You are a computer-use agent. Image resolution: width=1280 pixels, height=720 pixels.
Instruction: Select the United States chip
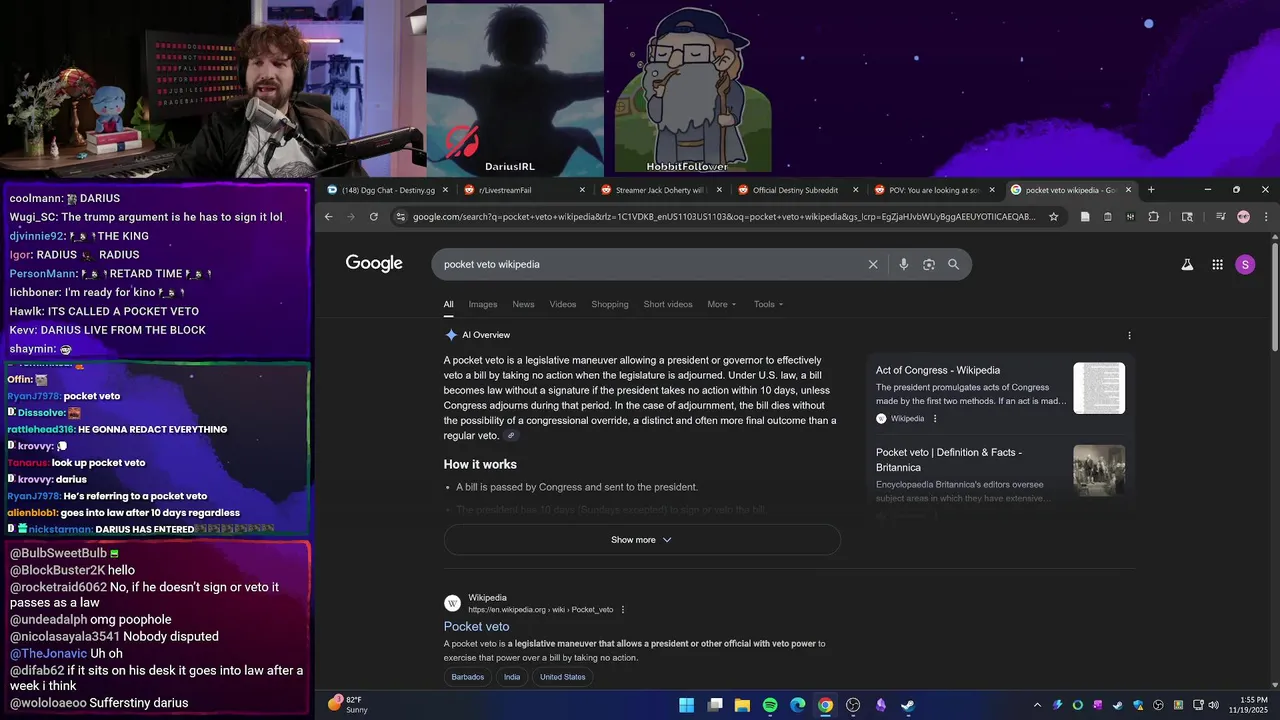coord(563,677)
